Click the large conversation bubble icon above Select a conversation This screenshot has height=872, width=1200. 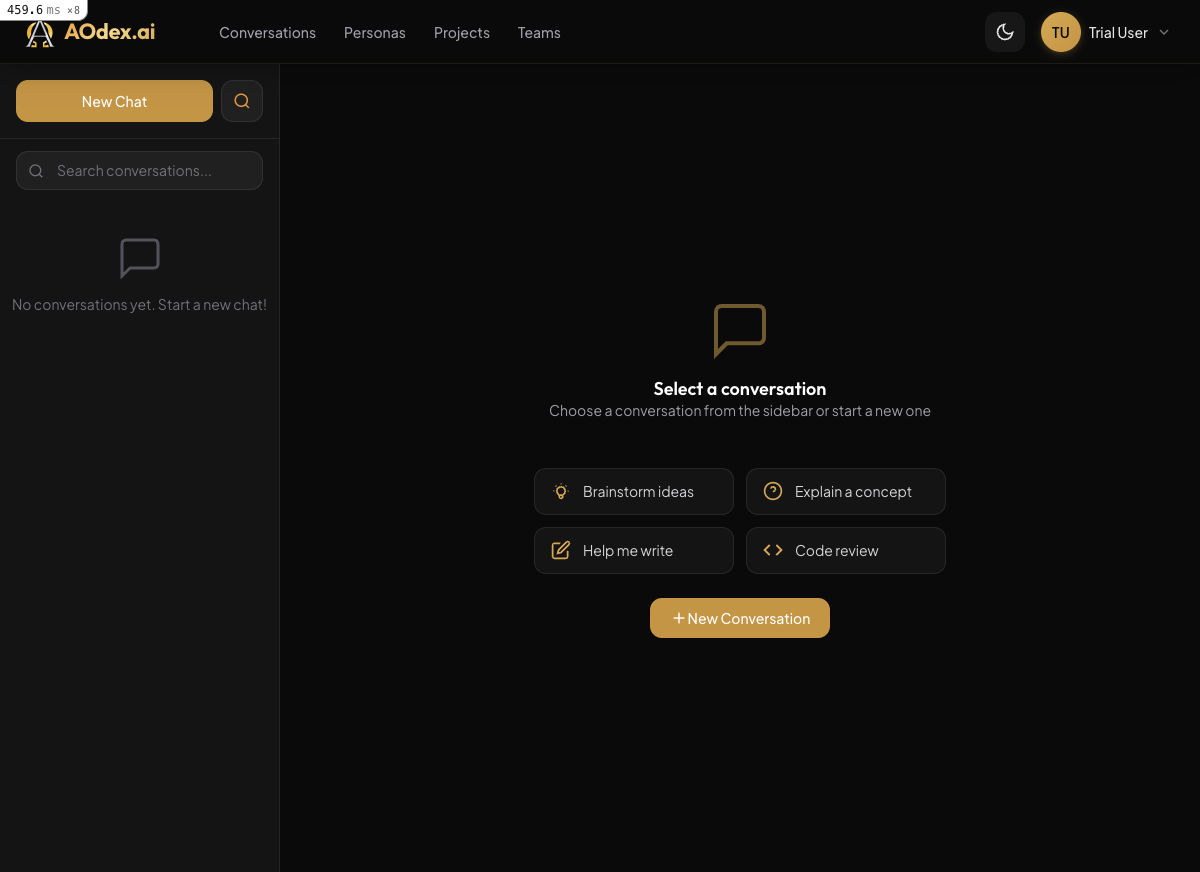point(739,330)
